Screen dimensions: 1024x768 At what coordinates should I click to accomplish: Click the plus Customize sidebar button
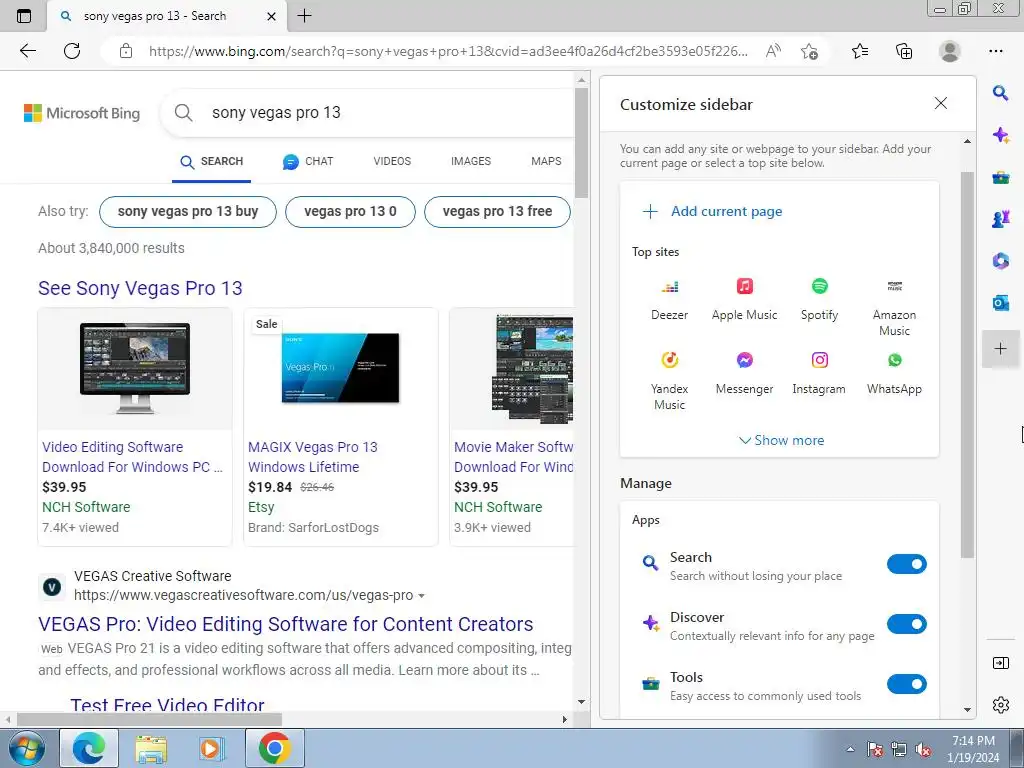[x=1000, y=349]
